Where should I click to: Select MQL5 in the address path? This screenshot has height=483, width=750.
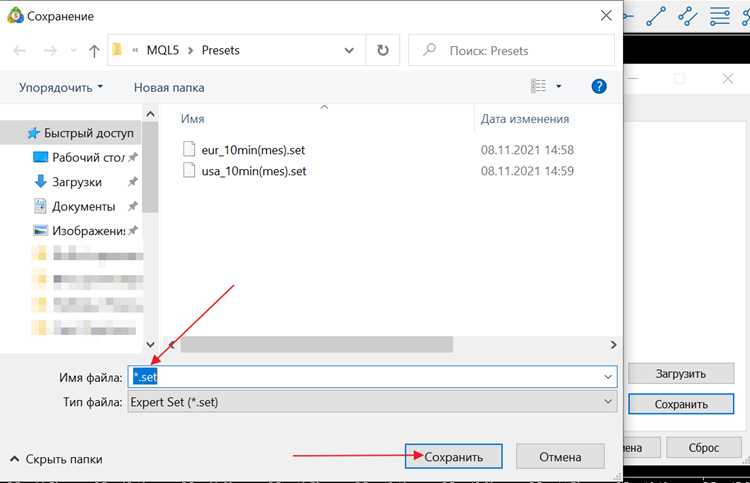163,50
